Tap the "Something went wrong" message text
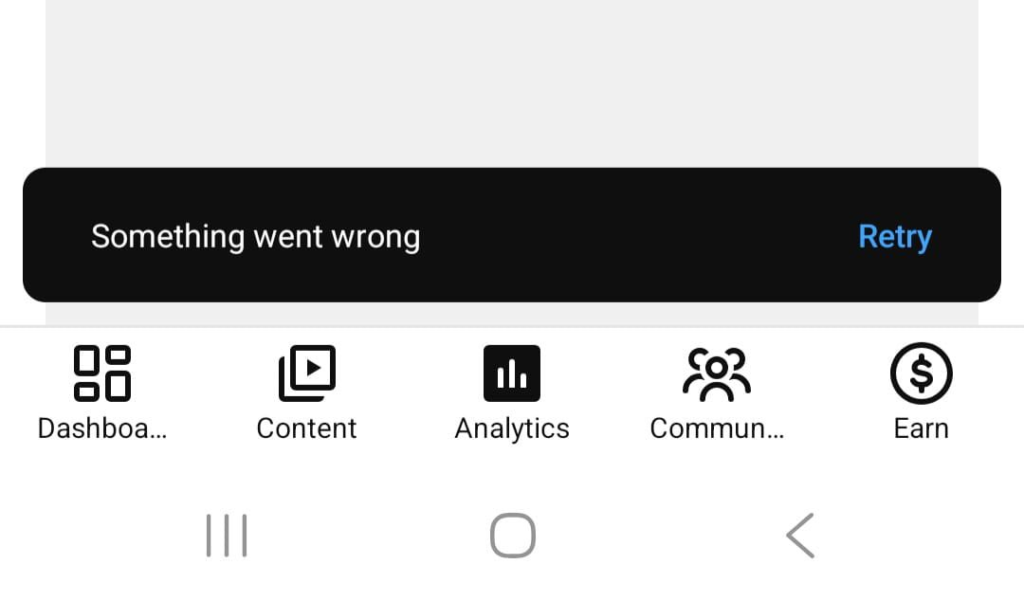 click(x=255, y=237)
